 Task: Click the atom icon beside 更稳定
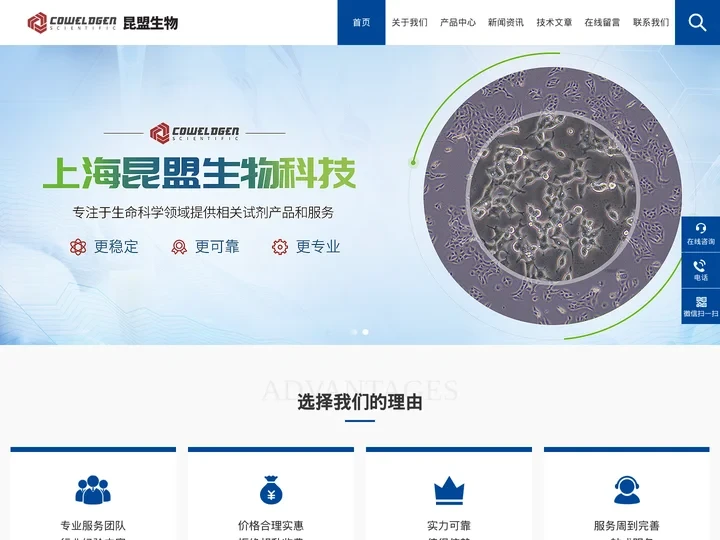(78, 247)
